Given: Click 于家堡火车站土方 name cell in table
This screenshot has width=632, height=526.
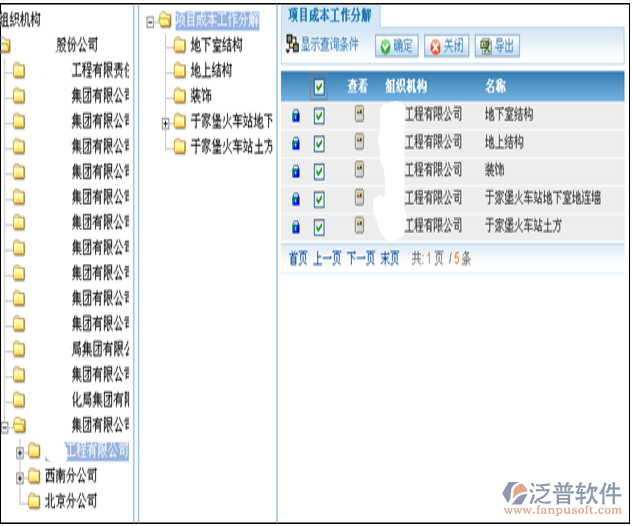Looking at the screenshot, I should tap(523, 226).
